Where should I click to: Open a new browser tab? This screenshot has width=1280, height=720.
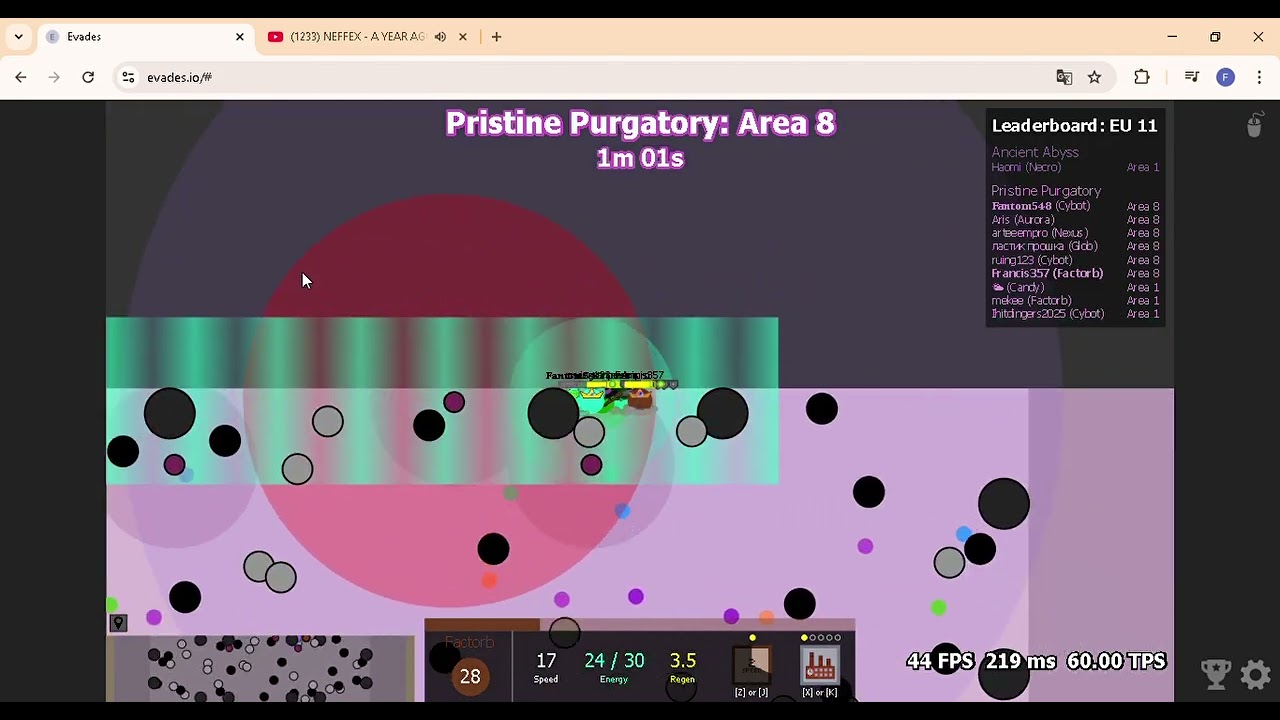496,37
